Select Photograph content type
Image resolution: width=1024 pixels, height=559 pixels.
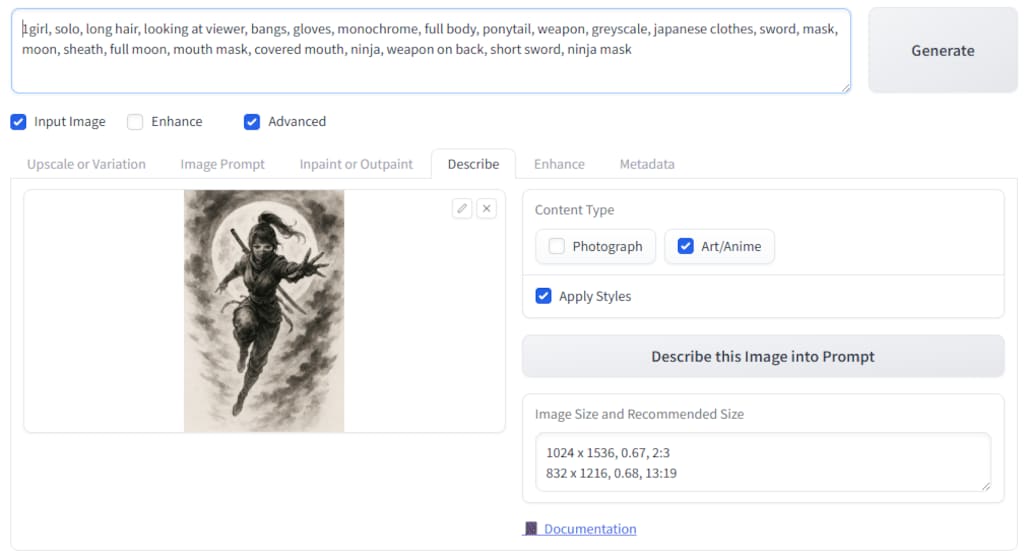(x=557, y=247)
